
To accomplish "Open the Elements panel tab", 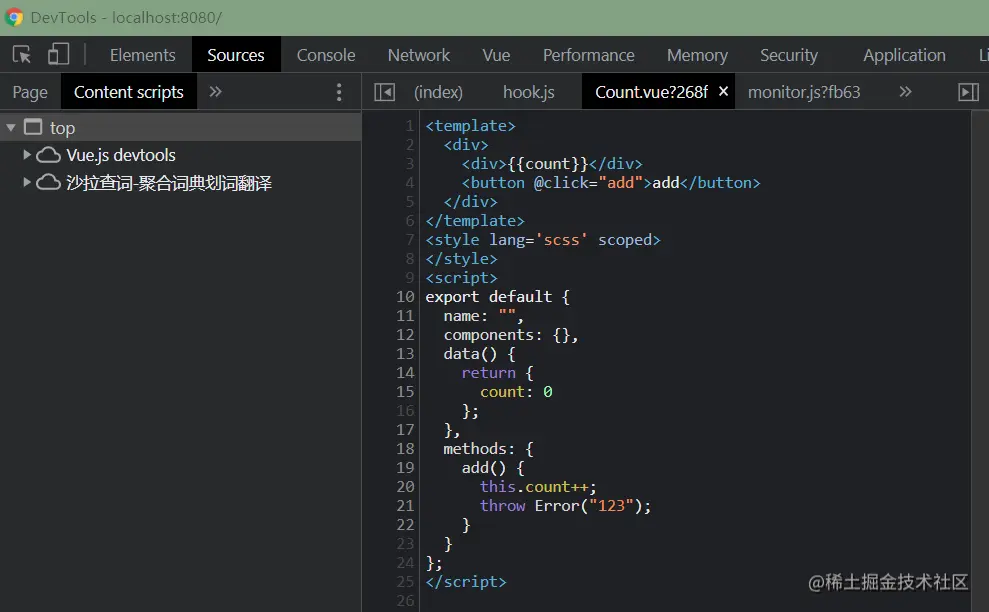I will 143,56.
